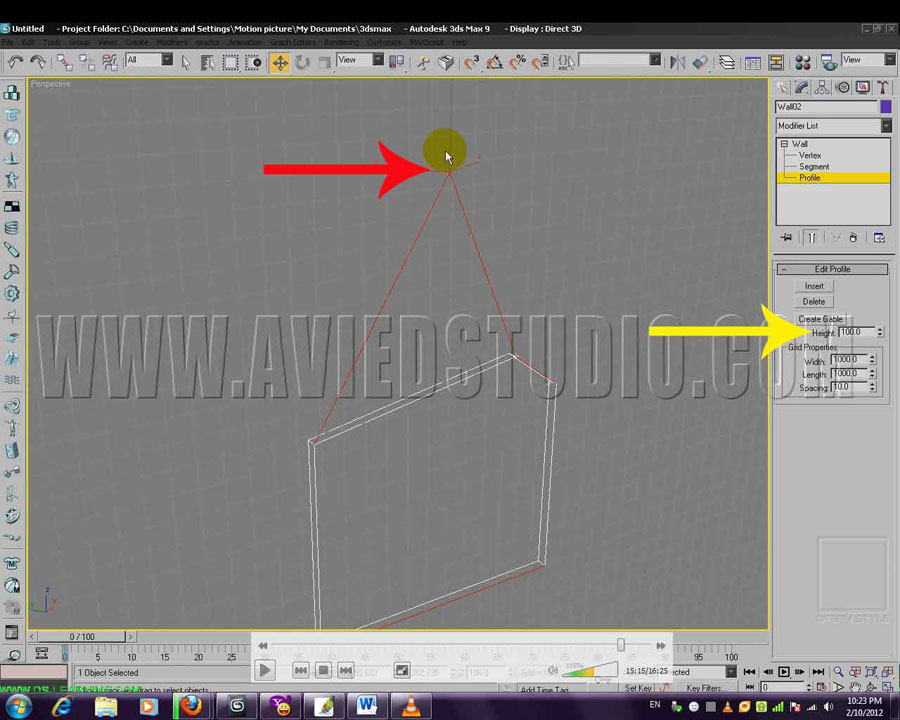Toggle the Percent Snap button

(517, 62)
